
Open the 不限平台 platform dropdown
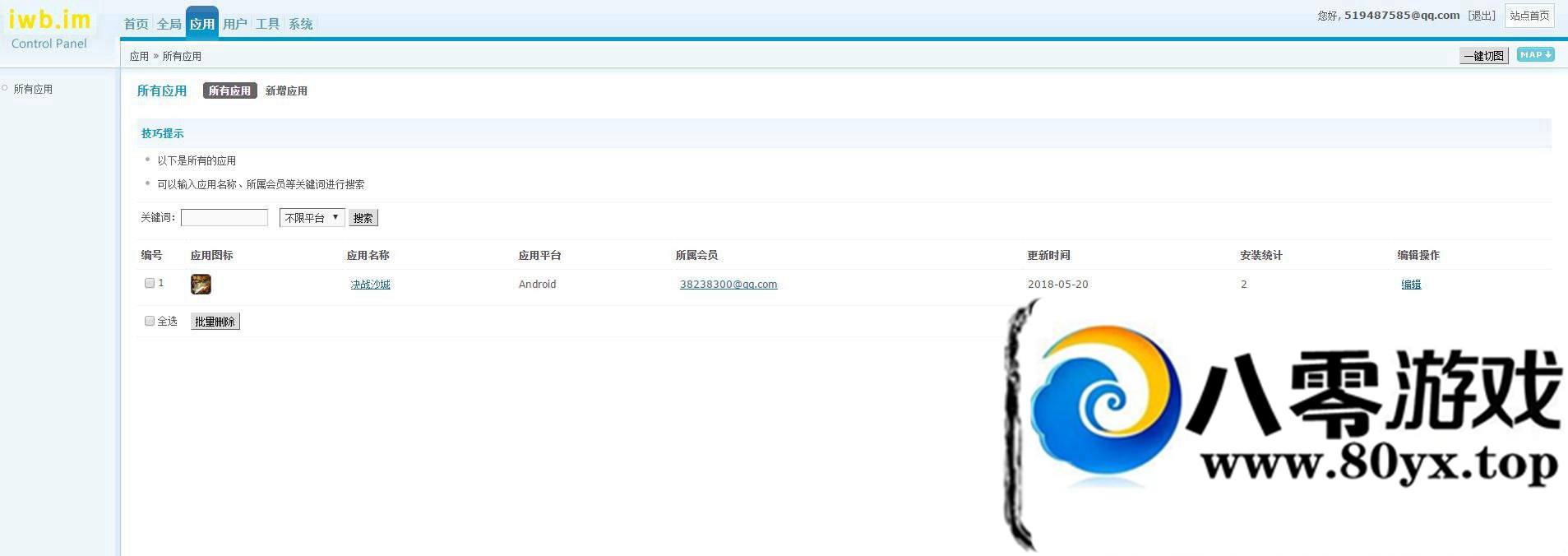coord(312,217)
